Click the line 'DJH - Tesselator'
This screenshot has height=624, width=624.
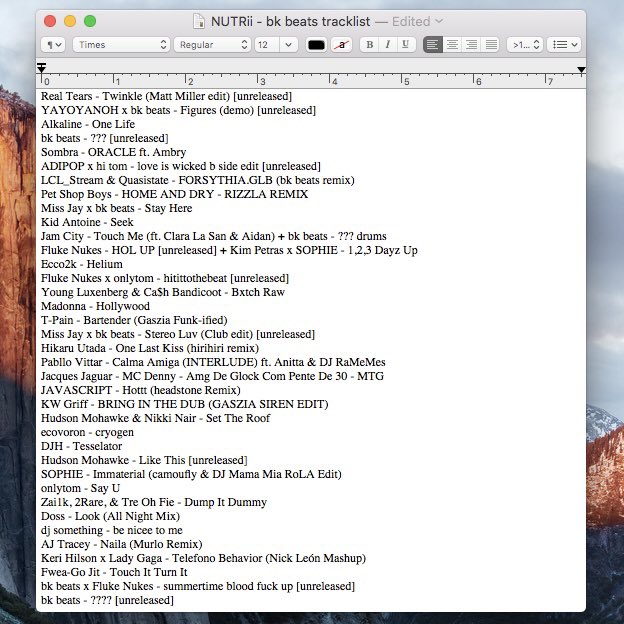pos(82,446)
